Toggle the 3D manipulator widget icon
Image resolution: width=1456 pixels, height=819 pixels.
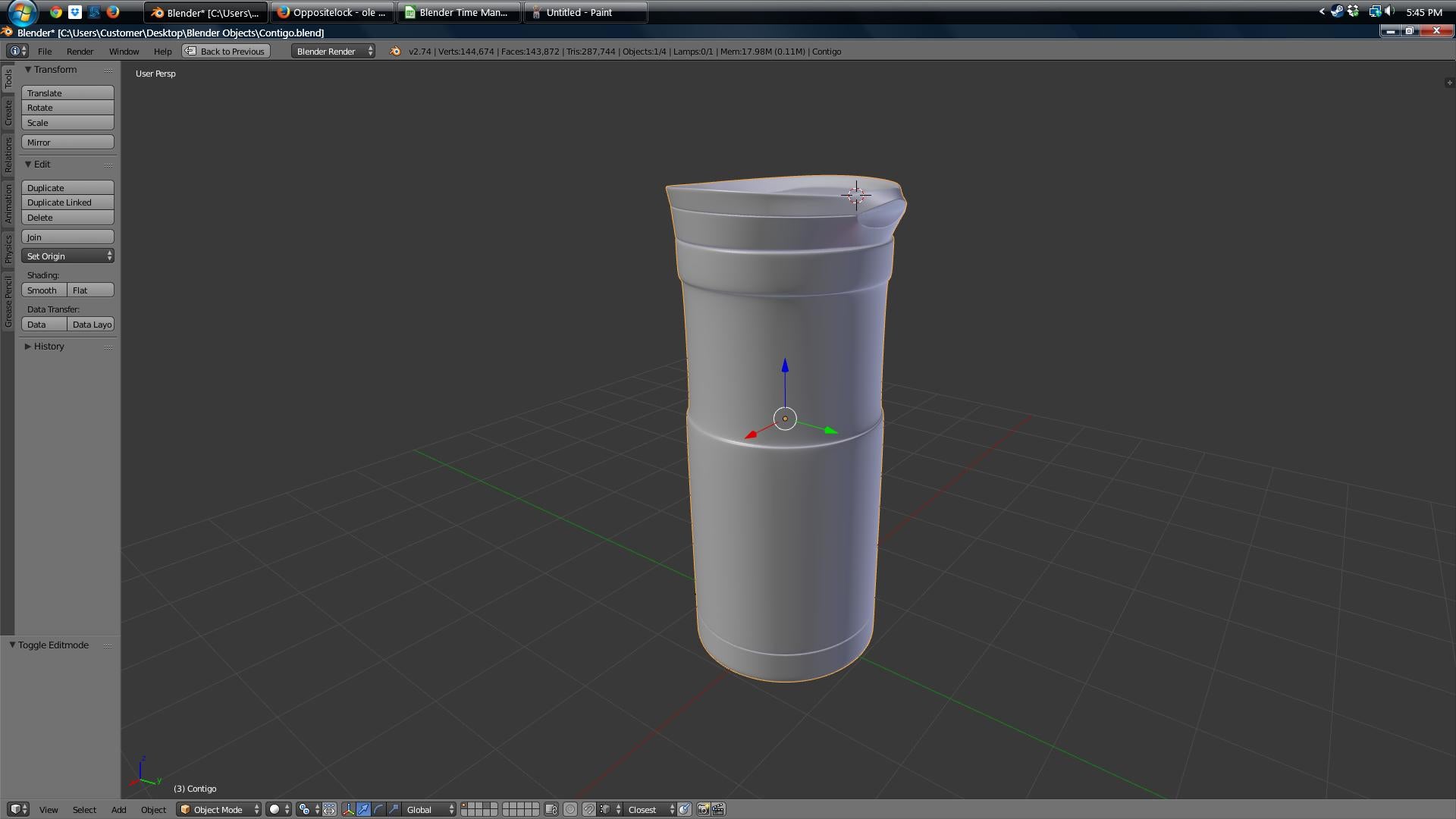pos(349,809)
